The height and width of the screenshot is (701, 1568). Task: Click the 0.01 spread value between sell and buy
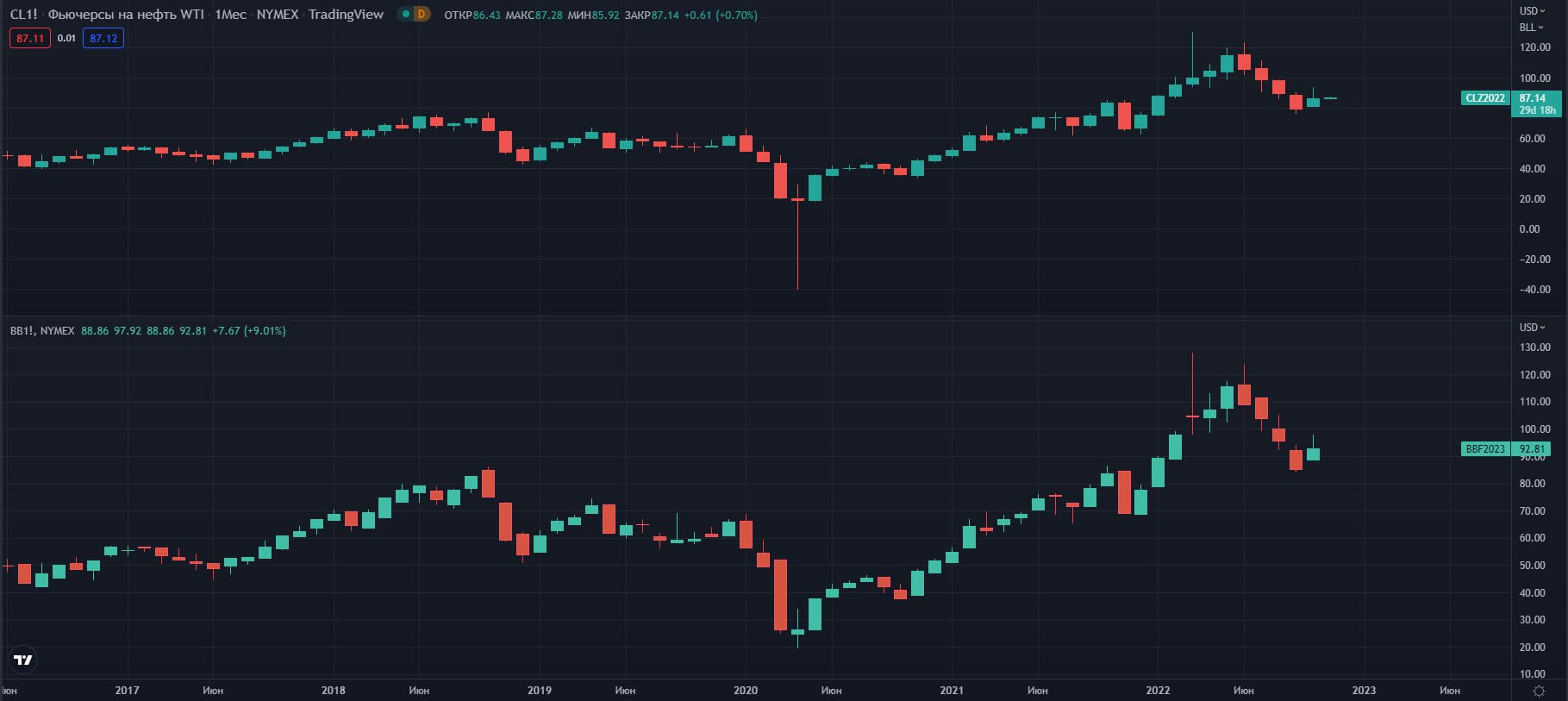pyautogui.click(x=66, y=38)
